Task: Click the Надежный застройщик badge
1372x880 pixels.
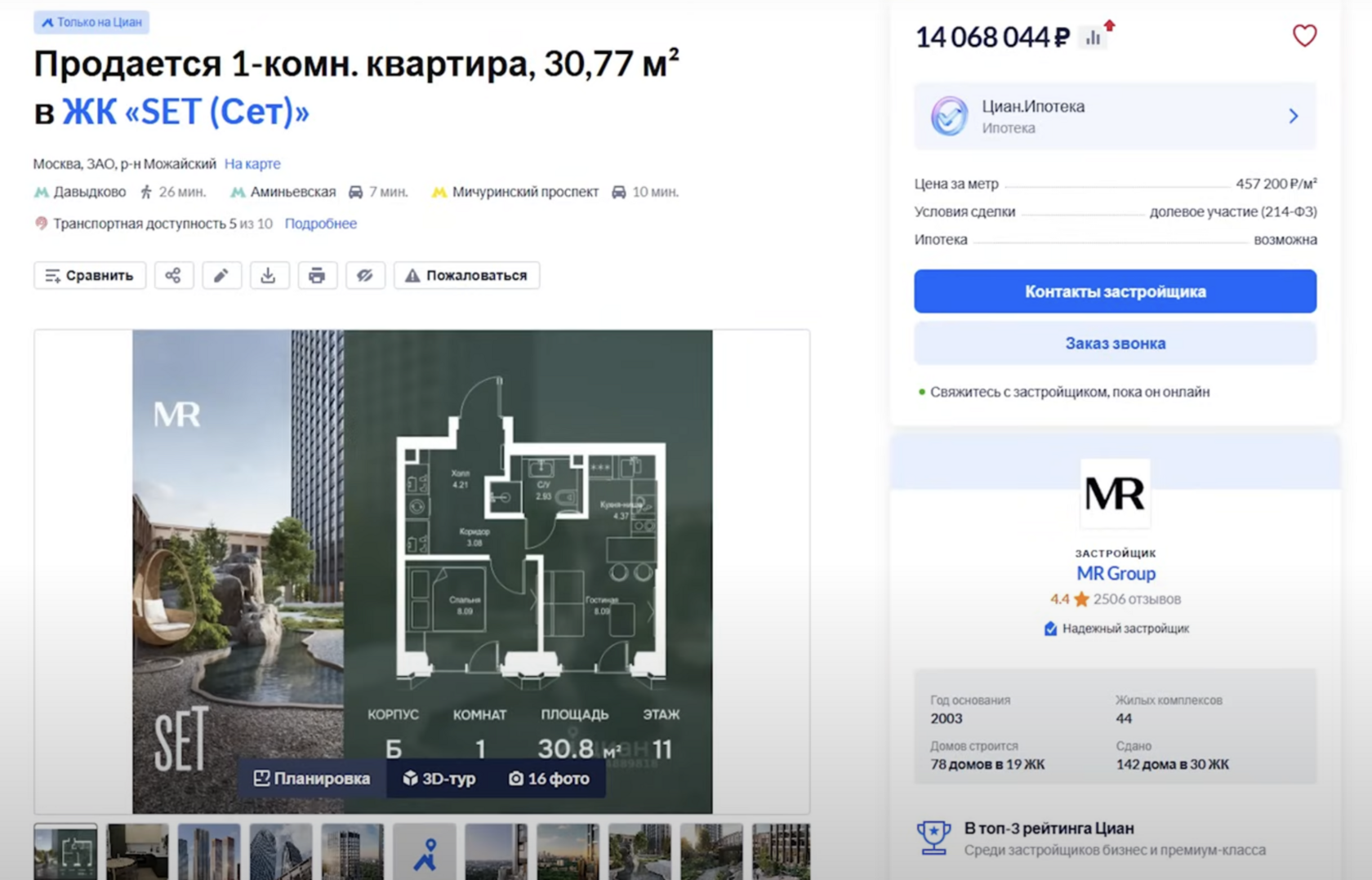Action: coord(1116,629)
